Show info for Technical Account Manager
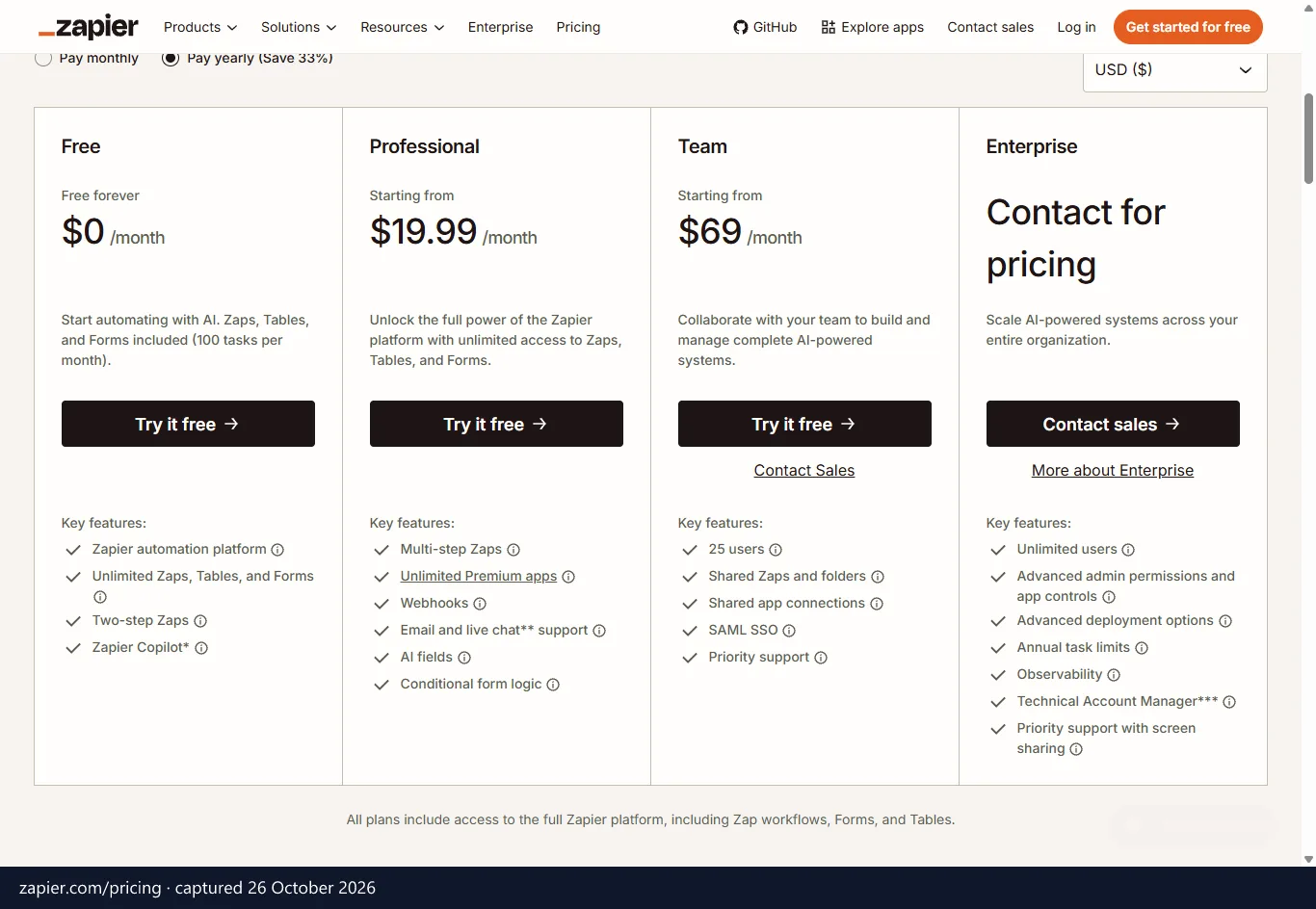 (1229, 702)
